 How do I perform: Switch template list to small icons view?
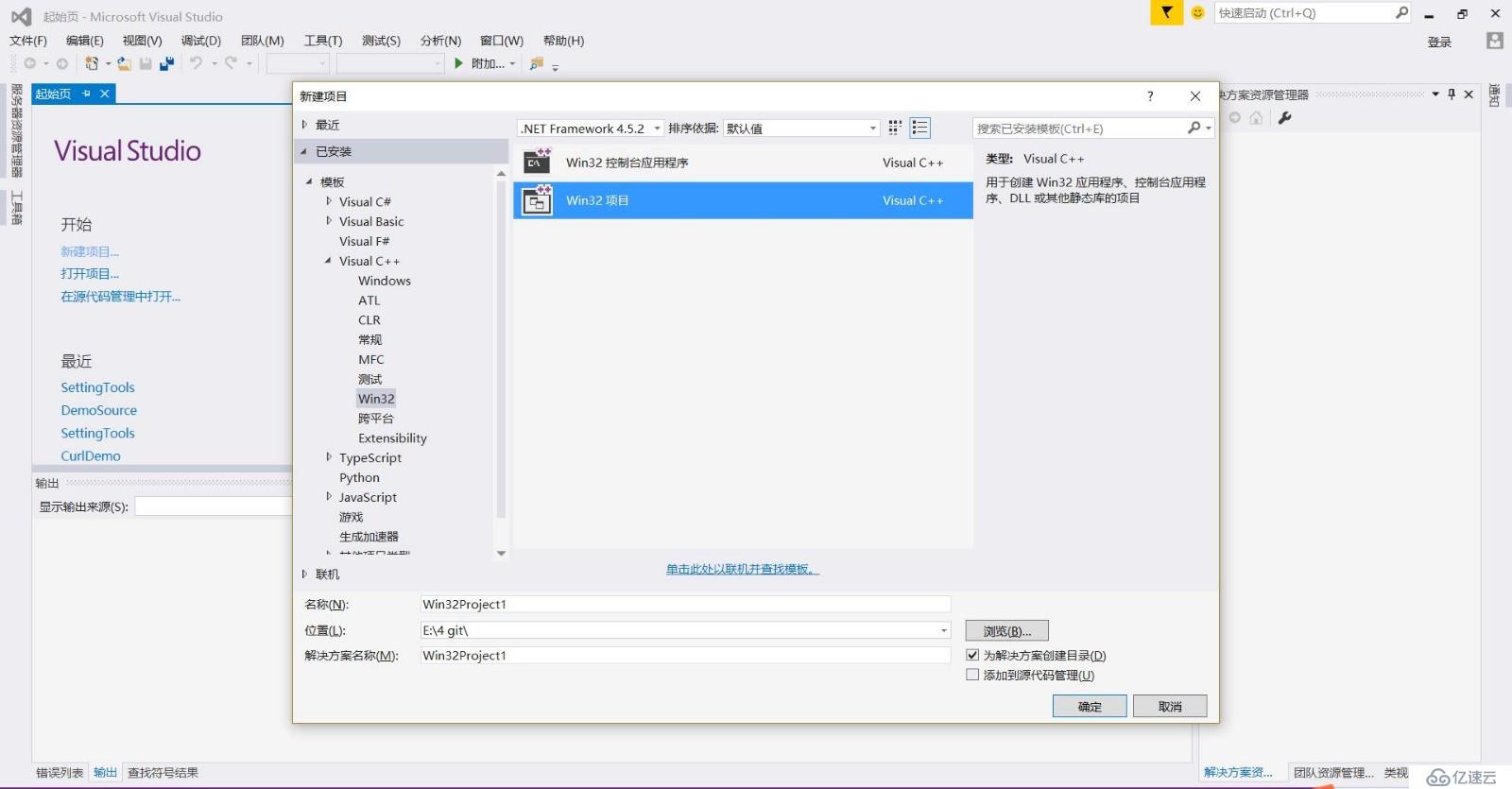coord(895,128)
